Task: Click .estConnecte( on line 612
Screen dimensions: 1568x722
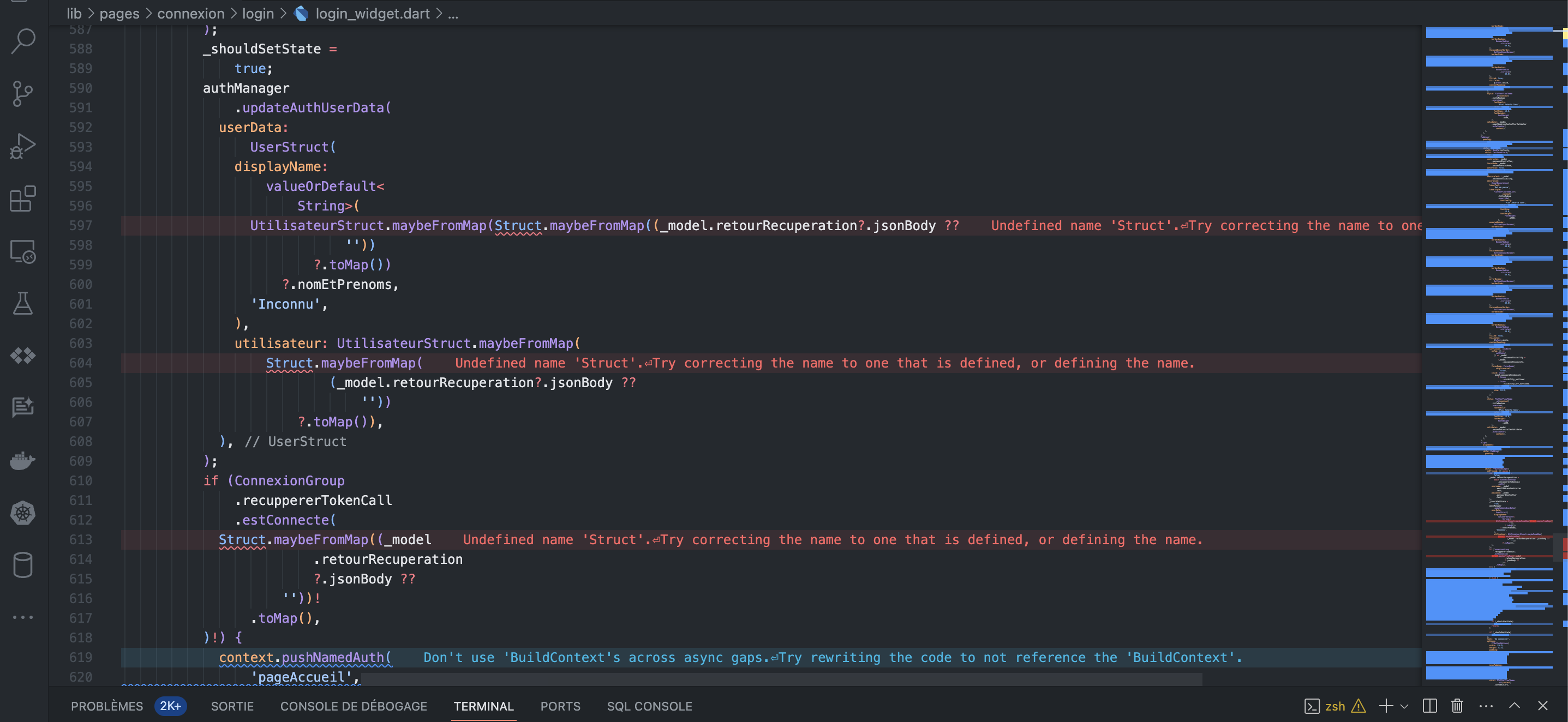Action: [x=285, y=520]
